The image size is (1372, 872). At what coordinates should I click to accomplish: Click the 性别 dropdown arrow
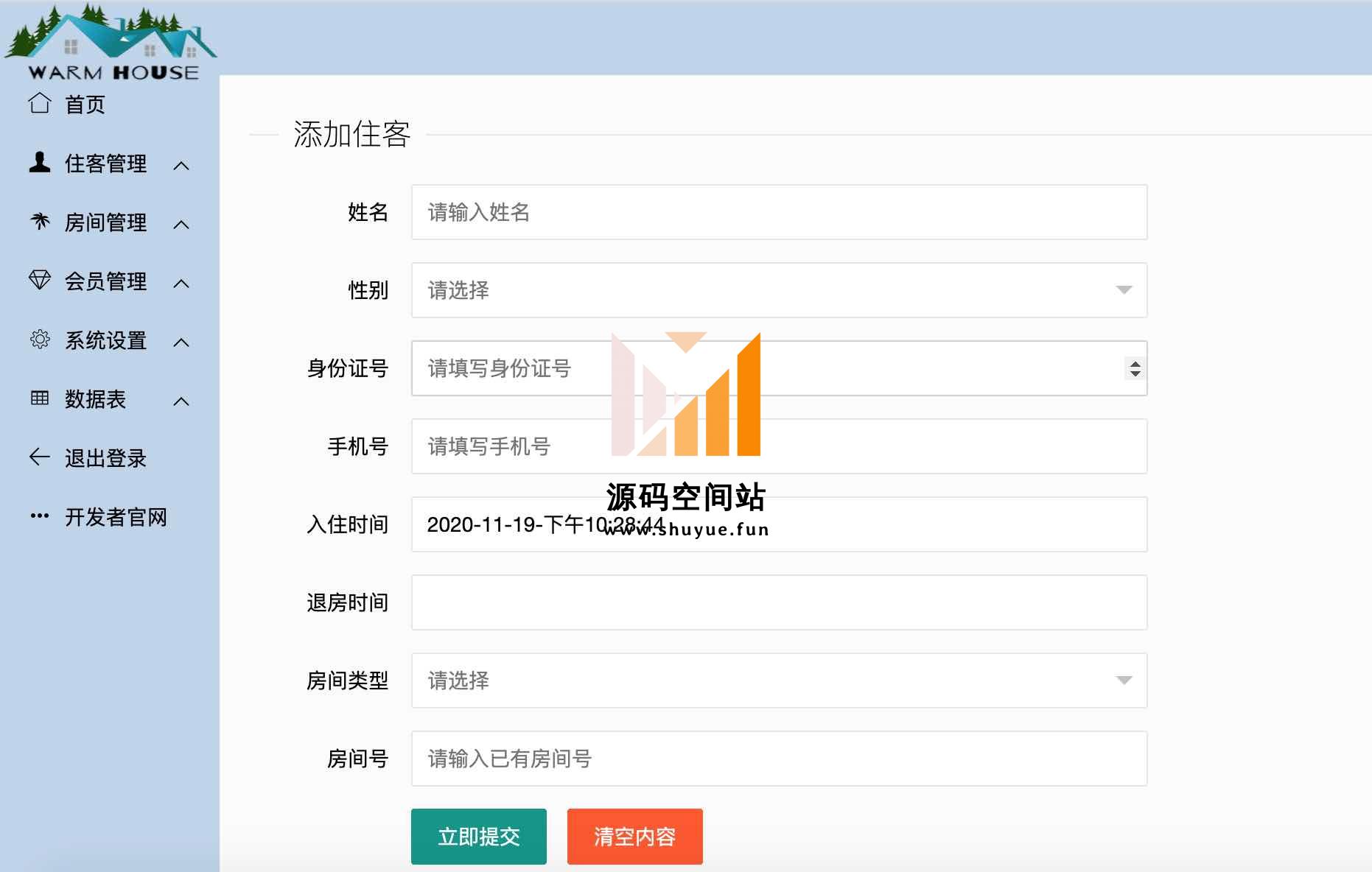click(1124, 290)
